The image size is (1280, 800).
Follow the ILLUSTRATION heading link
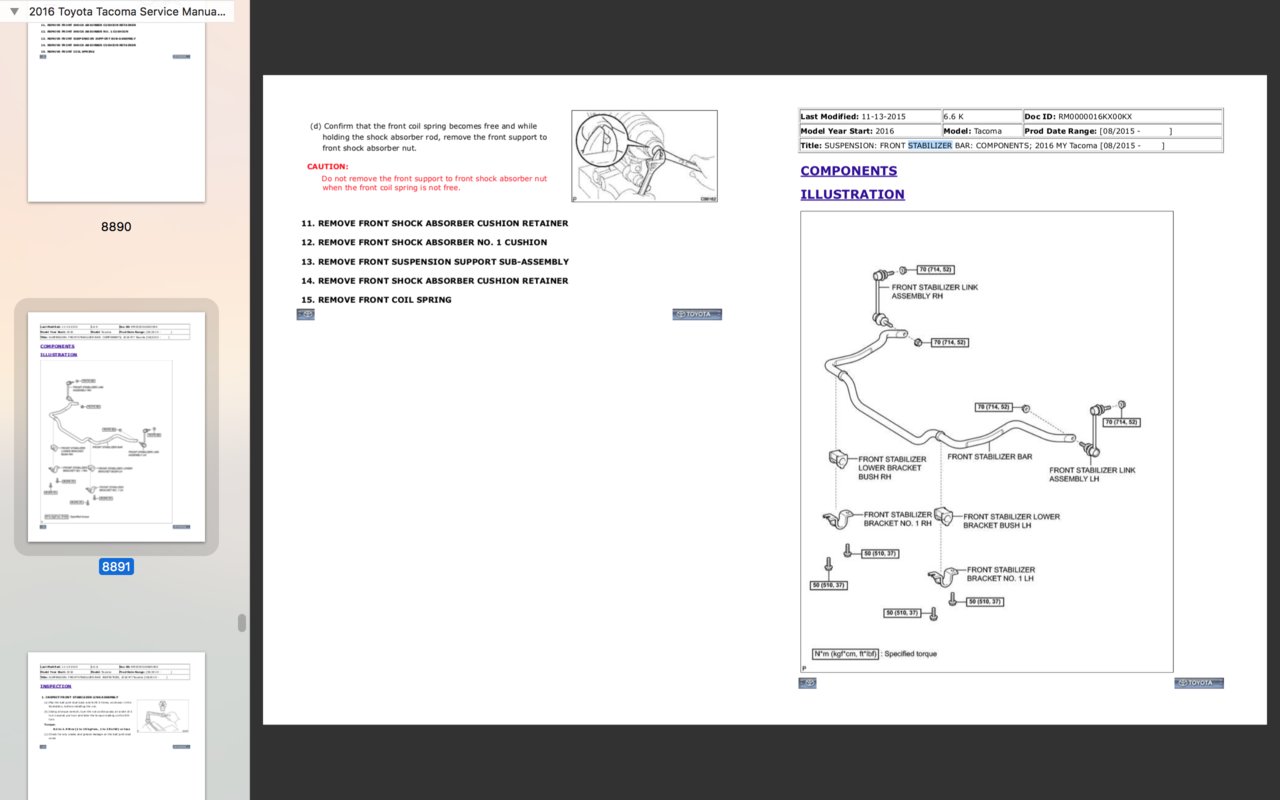852,195
